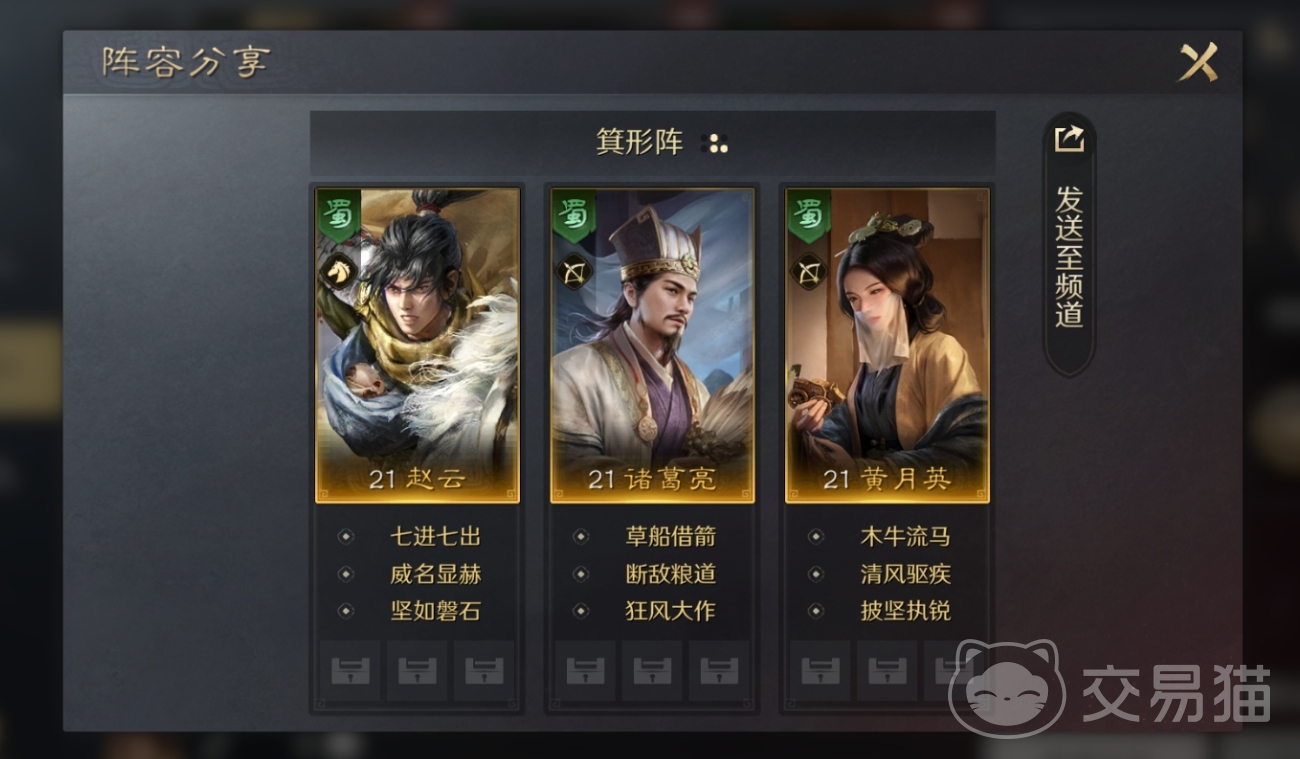Open the 狂风大作 skill
Viewport: 1300px width, 759px height.
670,611
